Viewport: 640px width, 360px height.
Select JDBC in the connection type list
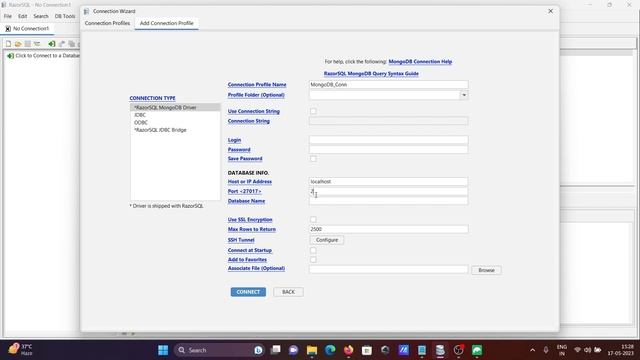coord(175,115)
